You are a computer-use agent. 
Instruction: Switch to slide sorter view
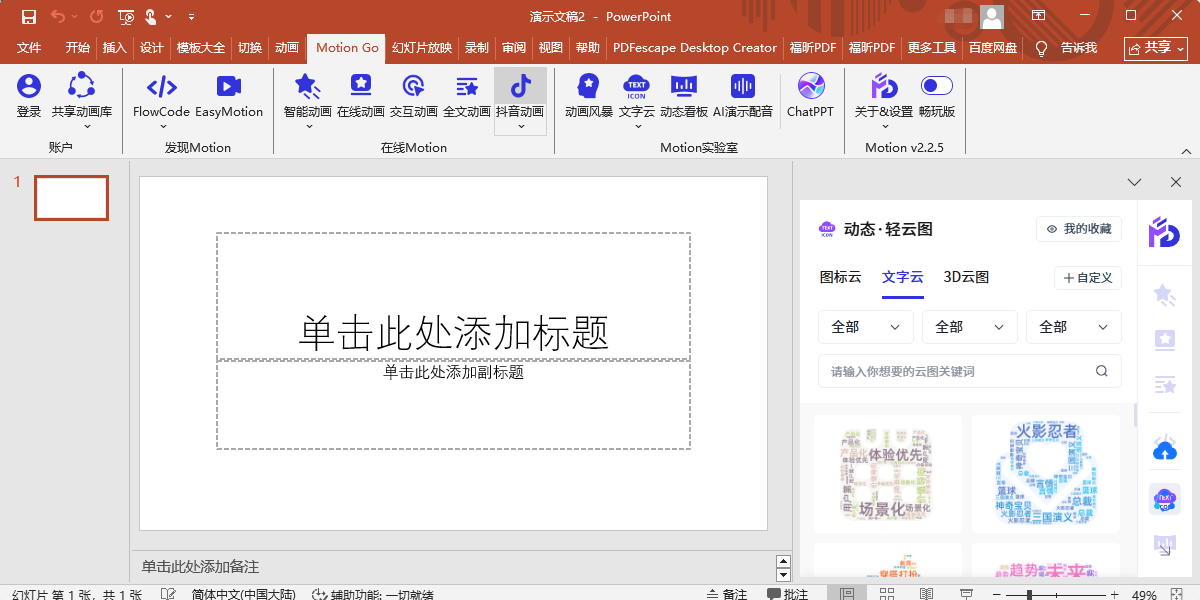(886, 594)
